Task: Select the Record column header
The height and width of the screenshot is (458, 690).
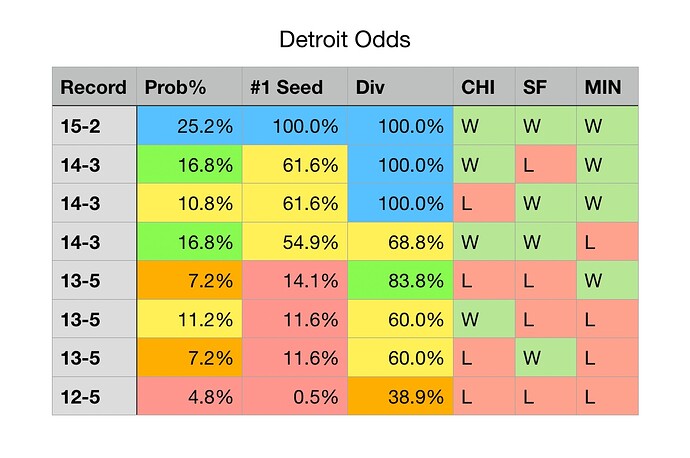Action: [x=94, y=87]
